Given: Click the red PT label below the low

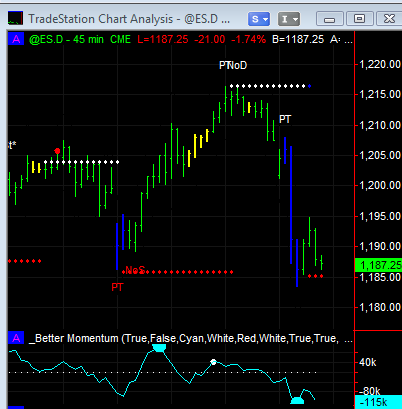Looking at the screenshot, I should click(117, 287).
